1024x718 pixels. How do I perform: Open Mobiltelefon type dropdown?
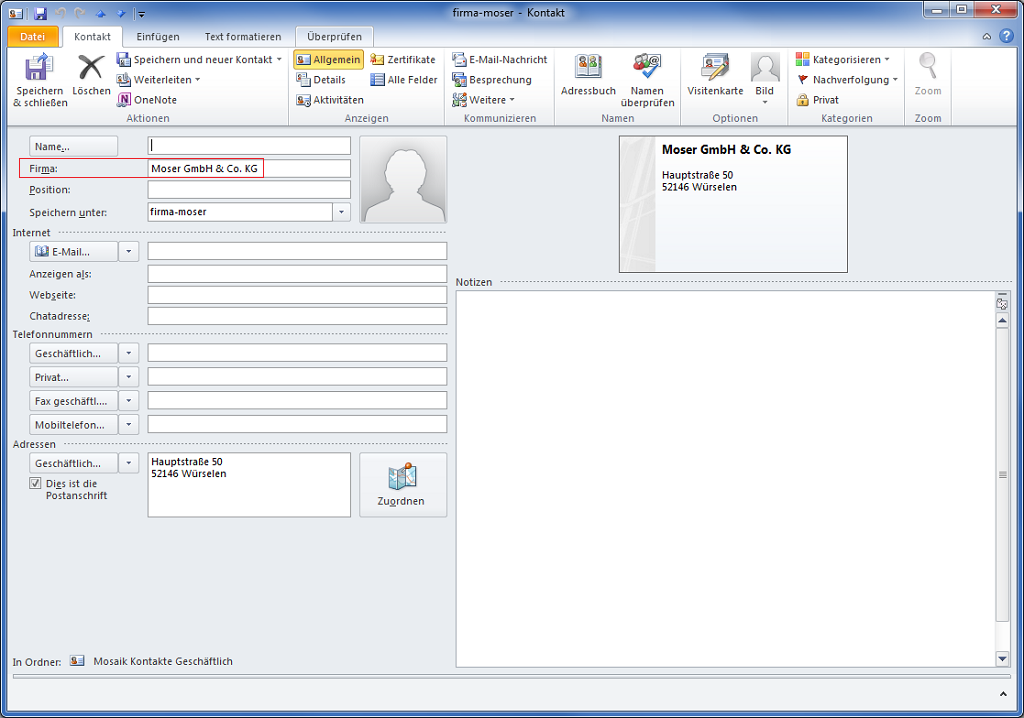pos(129,425)
